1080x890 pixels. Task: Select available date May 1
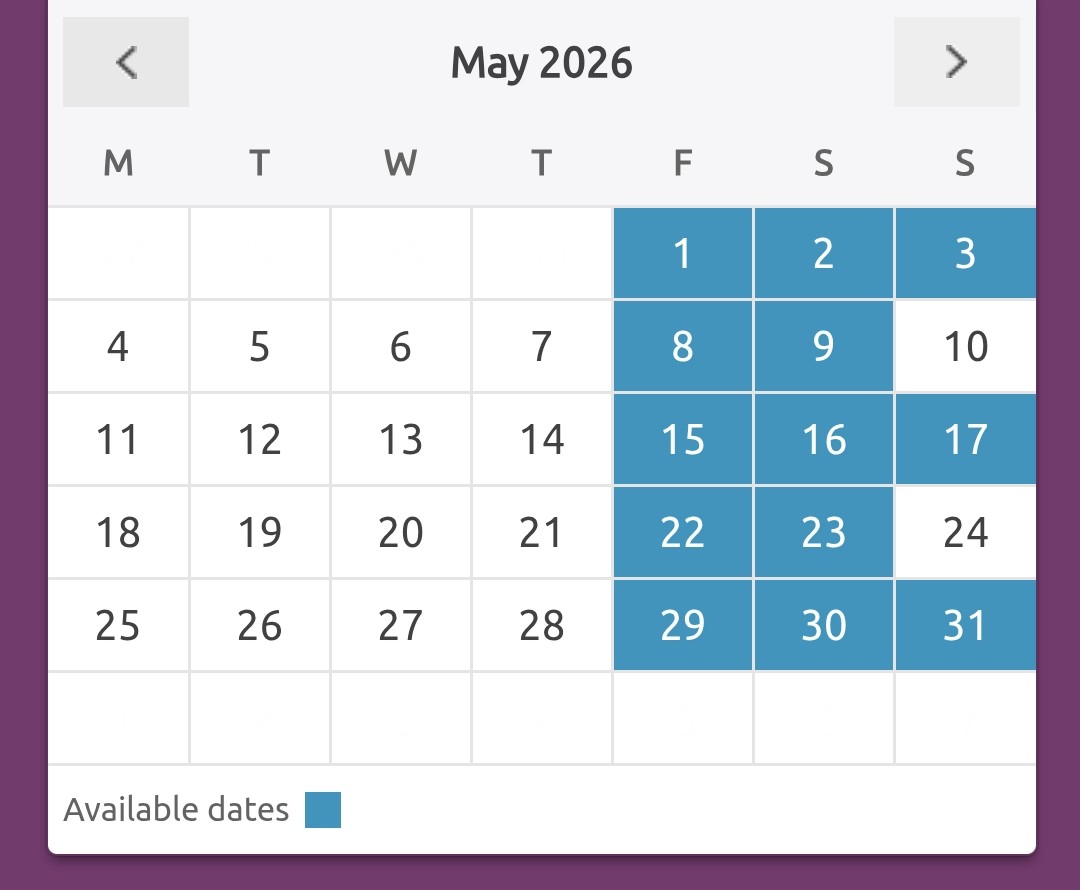(682, 254)
